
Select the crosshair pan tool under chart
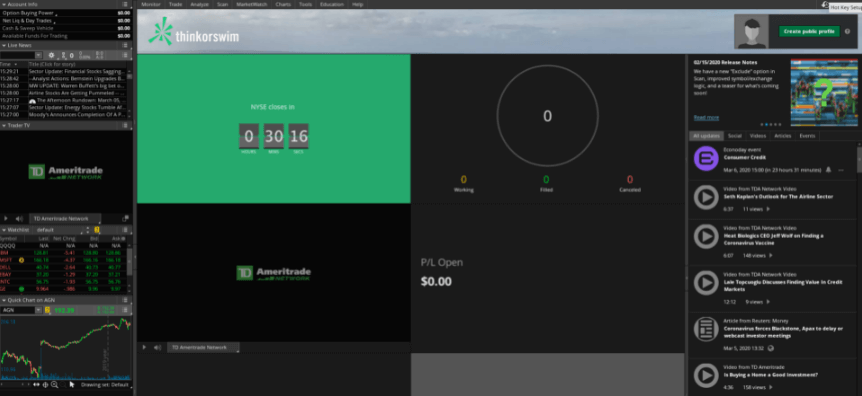(x=45, y=385)
